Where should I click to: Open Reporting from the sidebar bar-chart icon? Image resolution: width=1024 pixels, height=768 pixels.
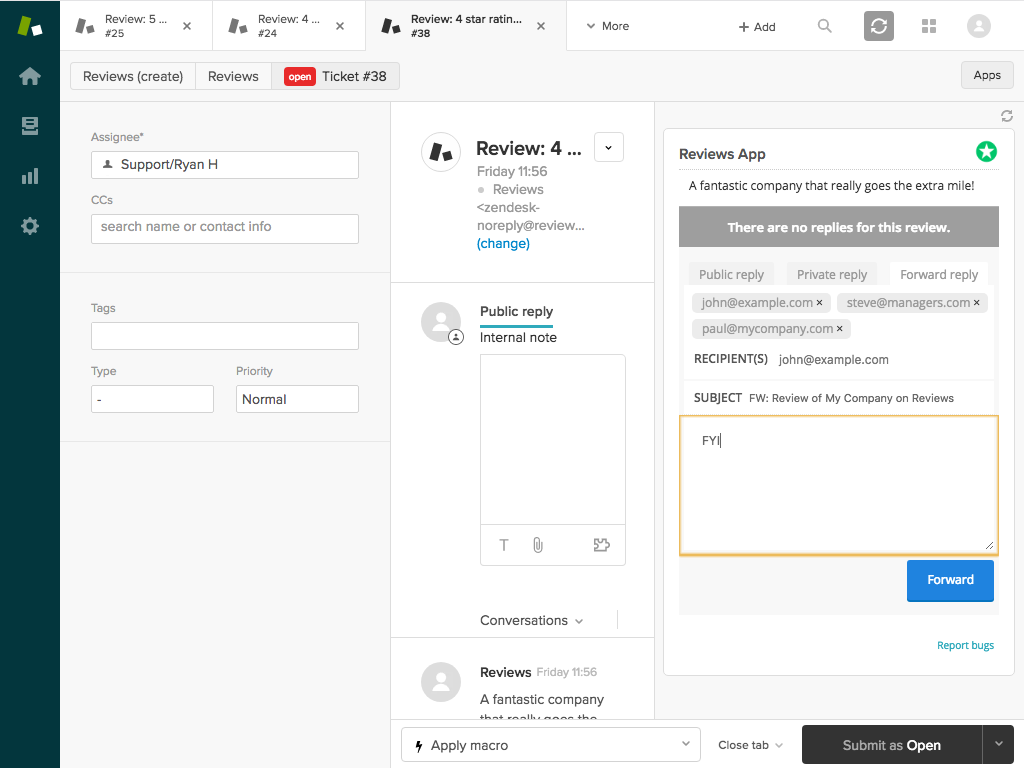(29, 175)
